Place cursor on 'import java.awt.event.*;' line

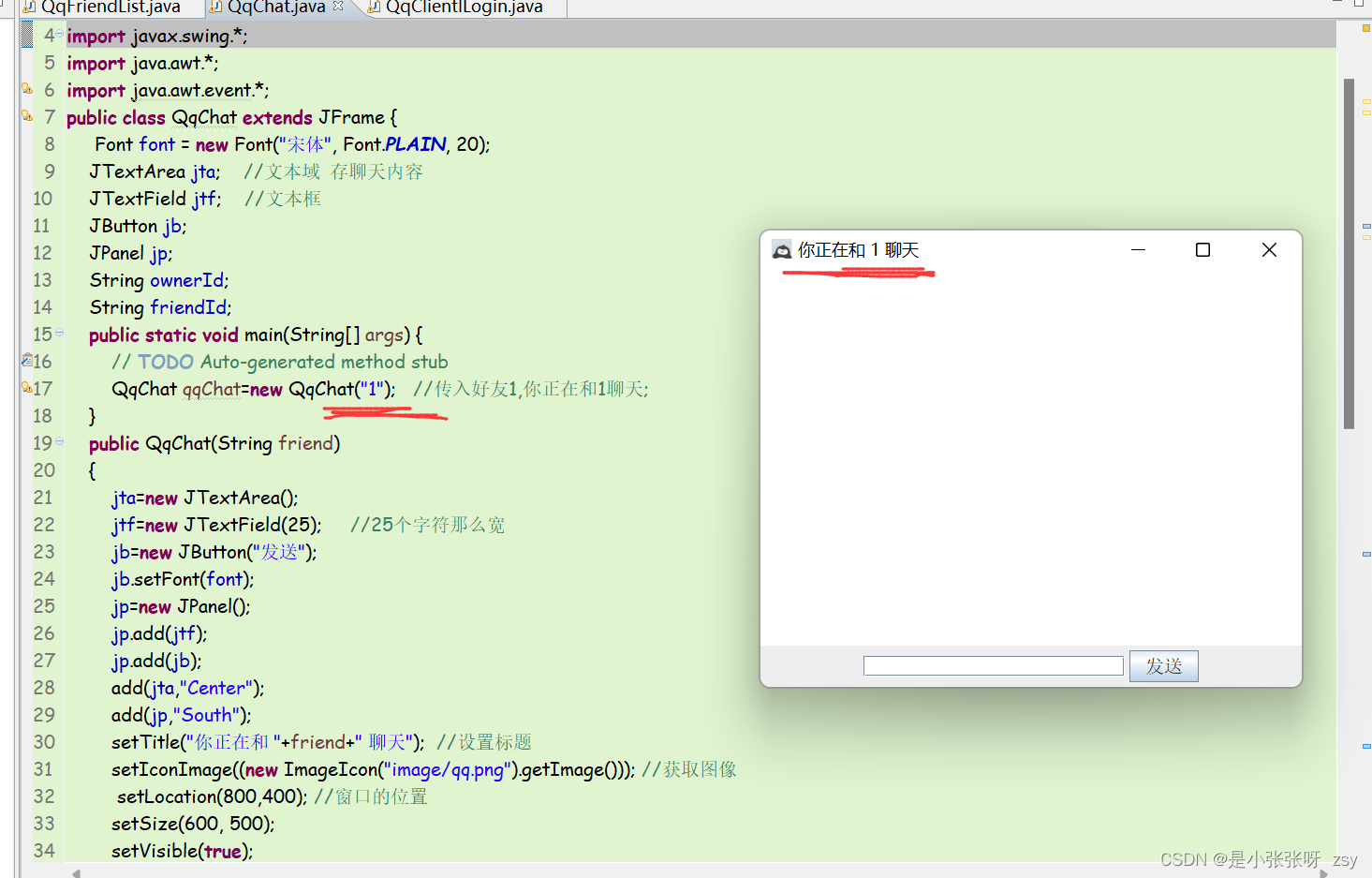tap(168, 90)
